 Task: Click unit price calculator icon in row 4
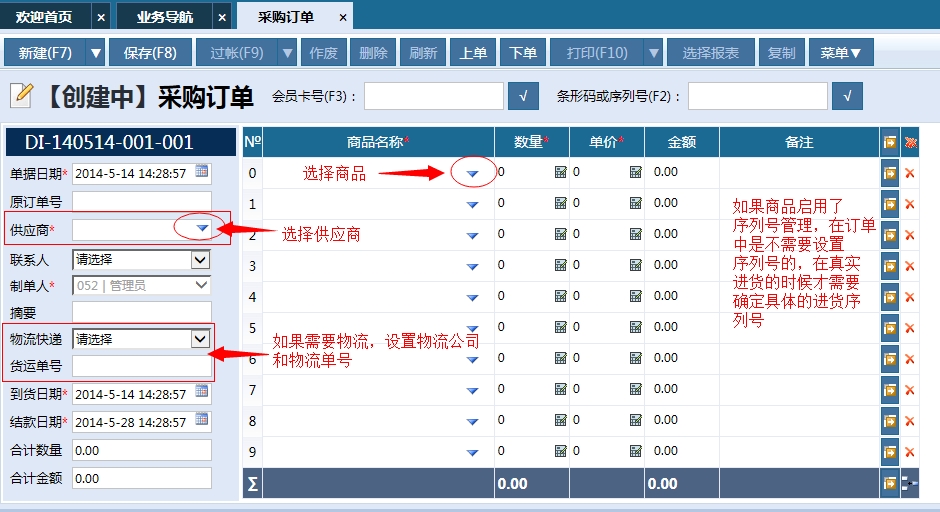(635, 296)
